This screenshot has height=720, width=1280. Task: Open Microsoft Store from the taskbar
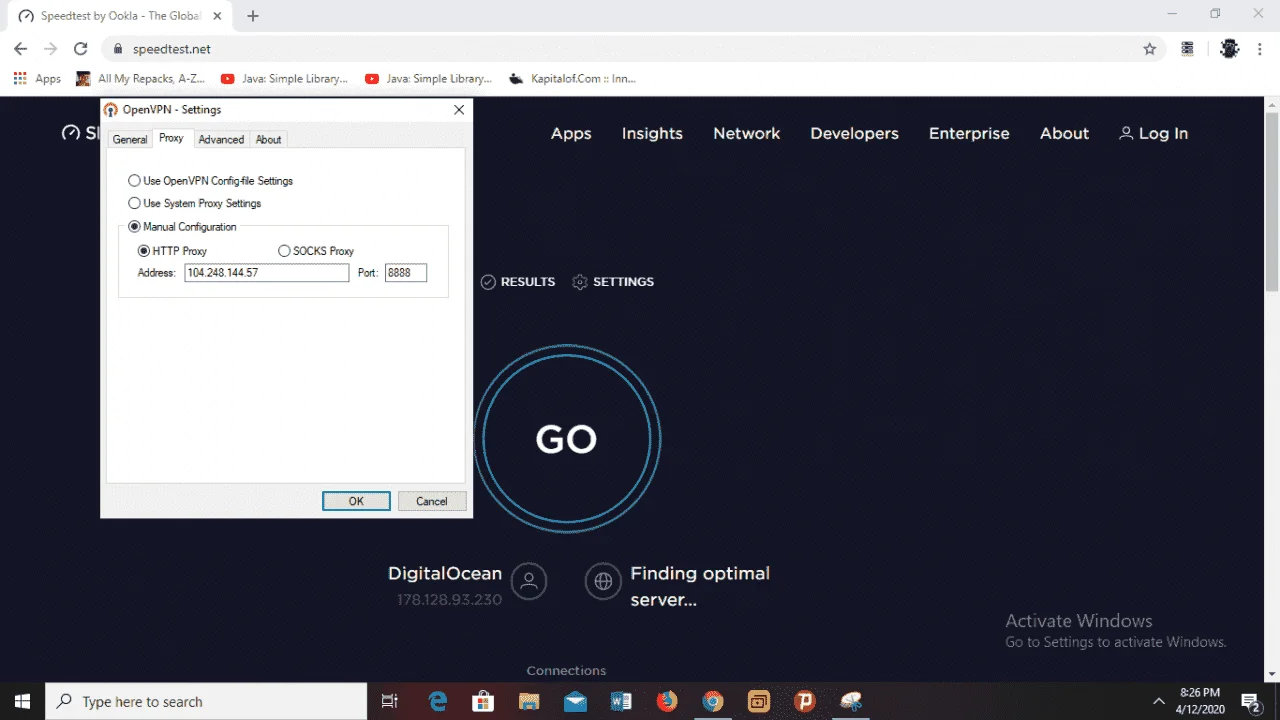click(x=483, y=701)
